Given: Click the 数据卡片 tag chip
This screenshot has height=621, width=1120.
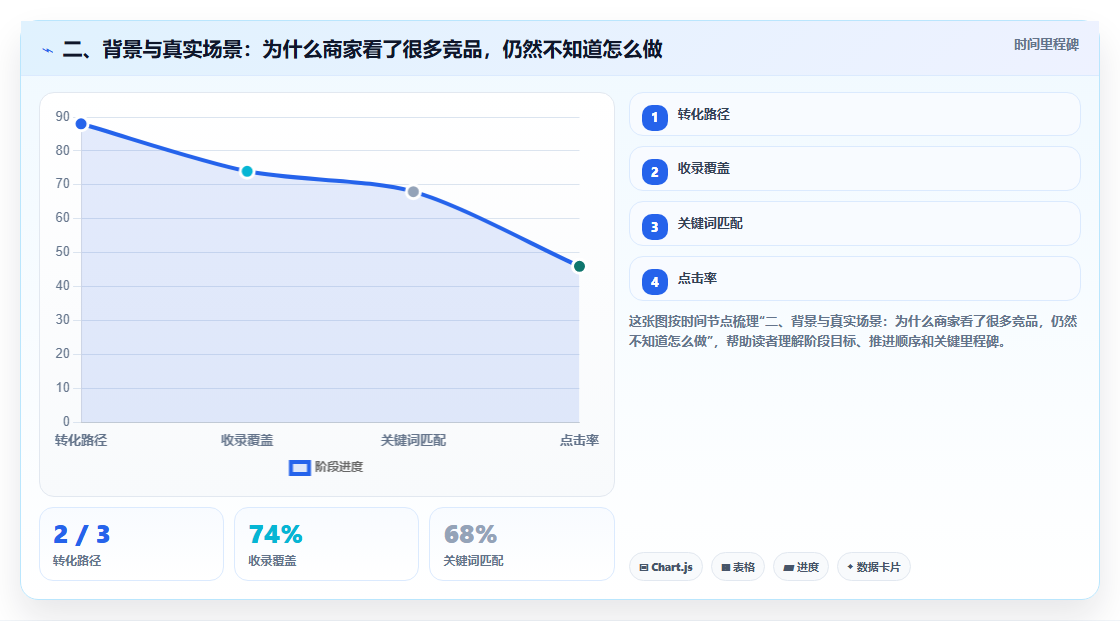Looking at the screenshot, I should (874, 567).
